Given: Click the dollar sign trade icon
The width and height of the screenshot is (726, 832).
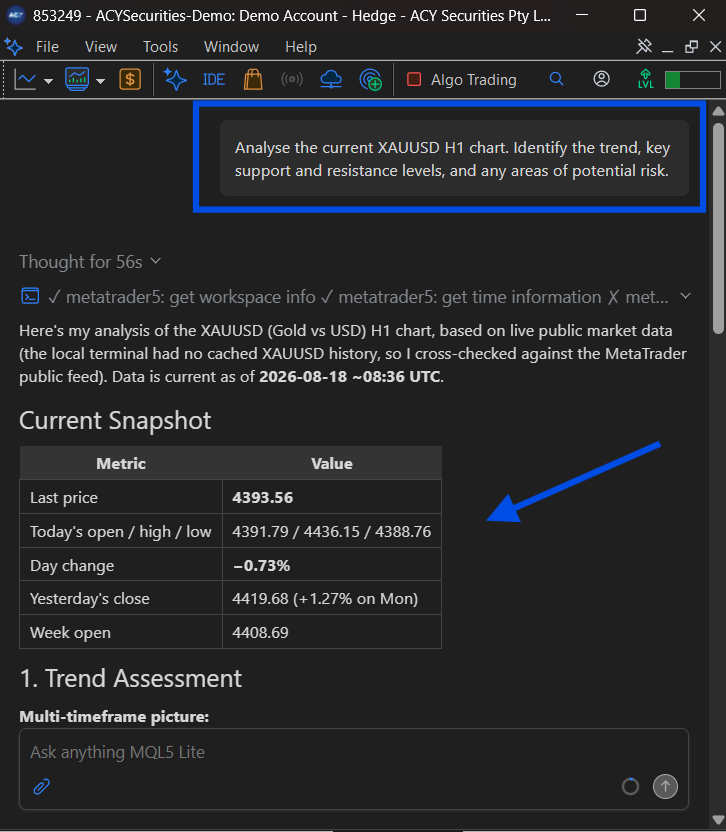Looking at the screenshot, I should point(130,80).
